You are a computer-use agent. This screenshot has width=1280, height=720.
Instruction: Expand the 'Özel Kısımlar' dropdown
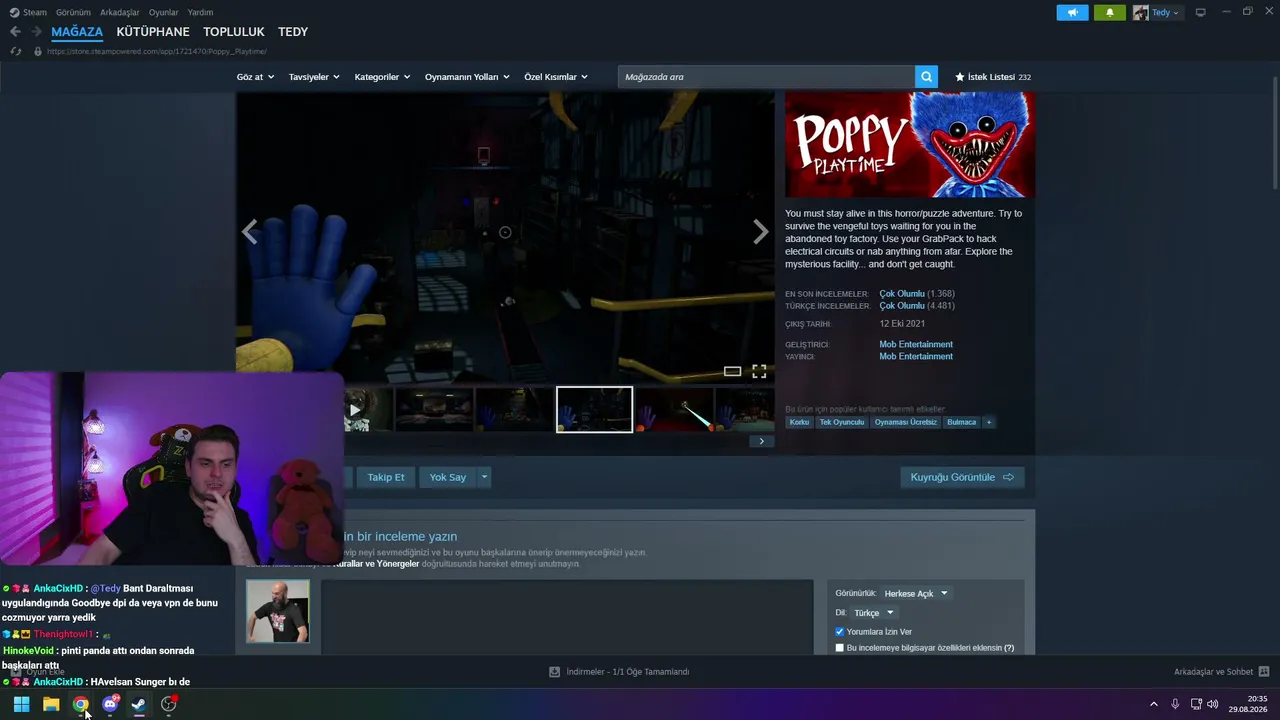pyautogui.click(x=556, y=77)
